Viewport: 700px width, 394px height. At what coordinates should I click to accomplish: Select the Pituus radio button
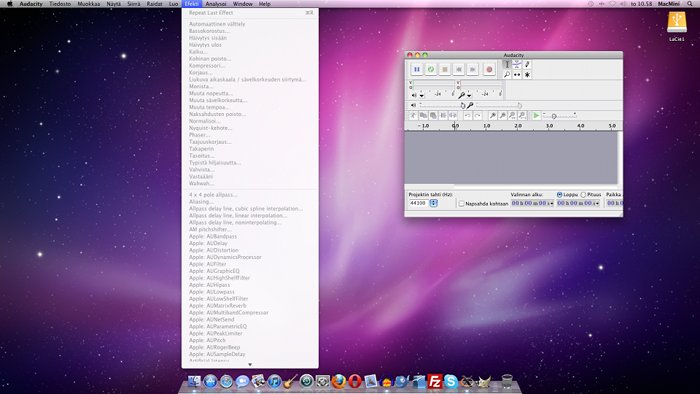[x=583, y=195]
